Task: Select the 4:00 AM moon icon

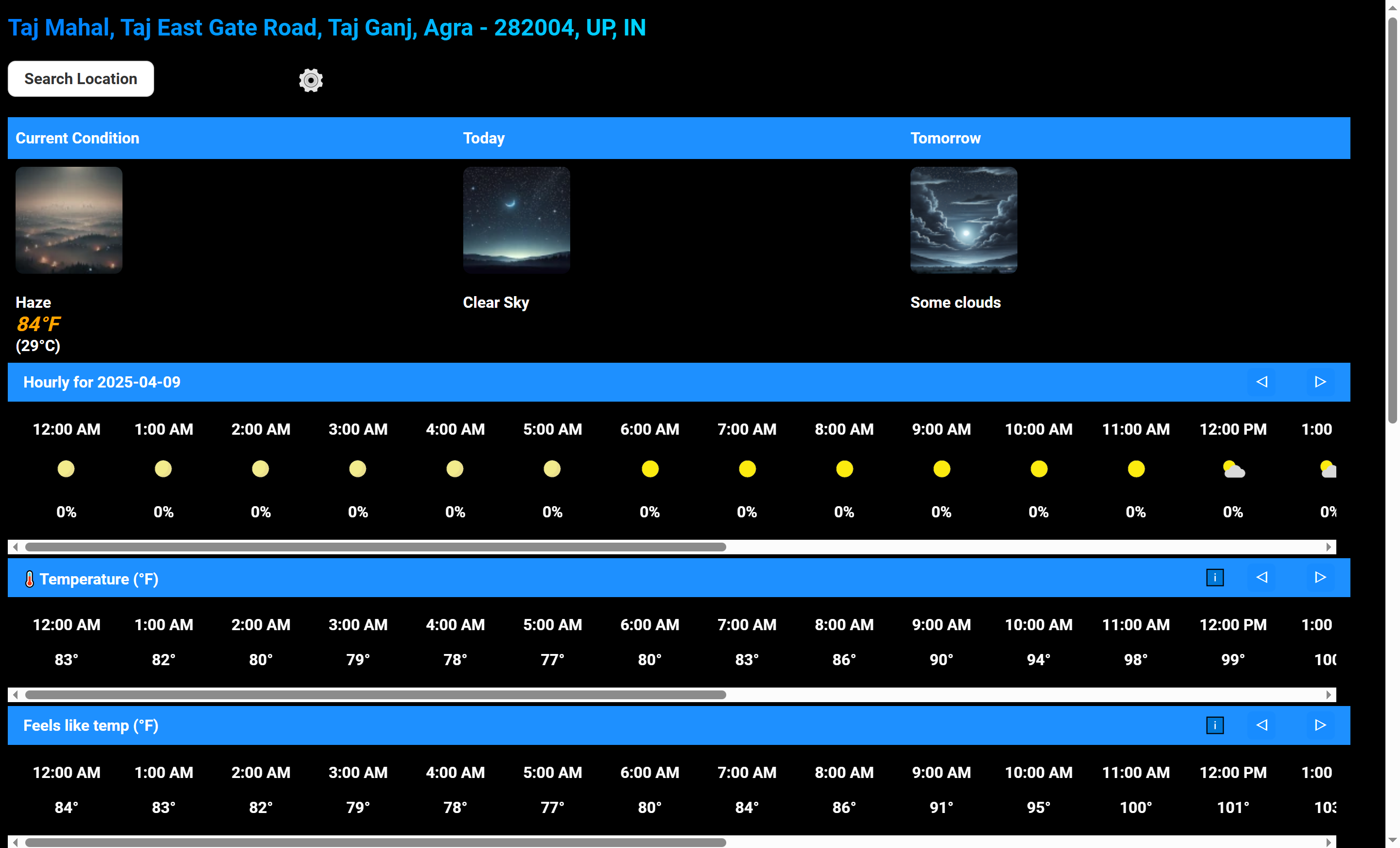Action: 455,469
